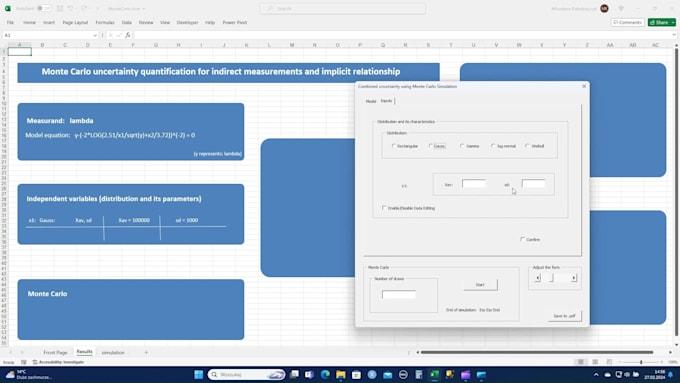Select the Weibull distribution radio button
Screen dimensions: 680x383
click(535, 146)
